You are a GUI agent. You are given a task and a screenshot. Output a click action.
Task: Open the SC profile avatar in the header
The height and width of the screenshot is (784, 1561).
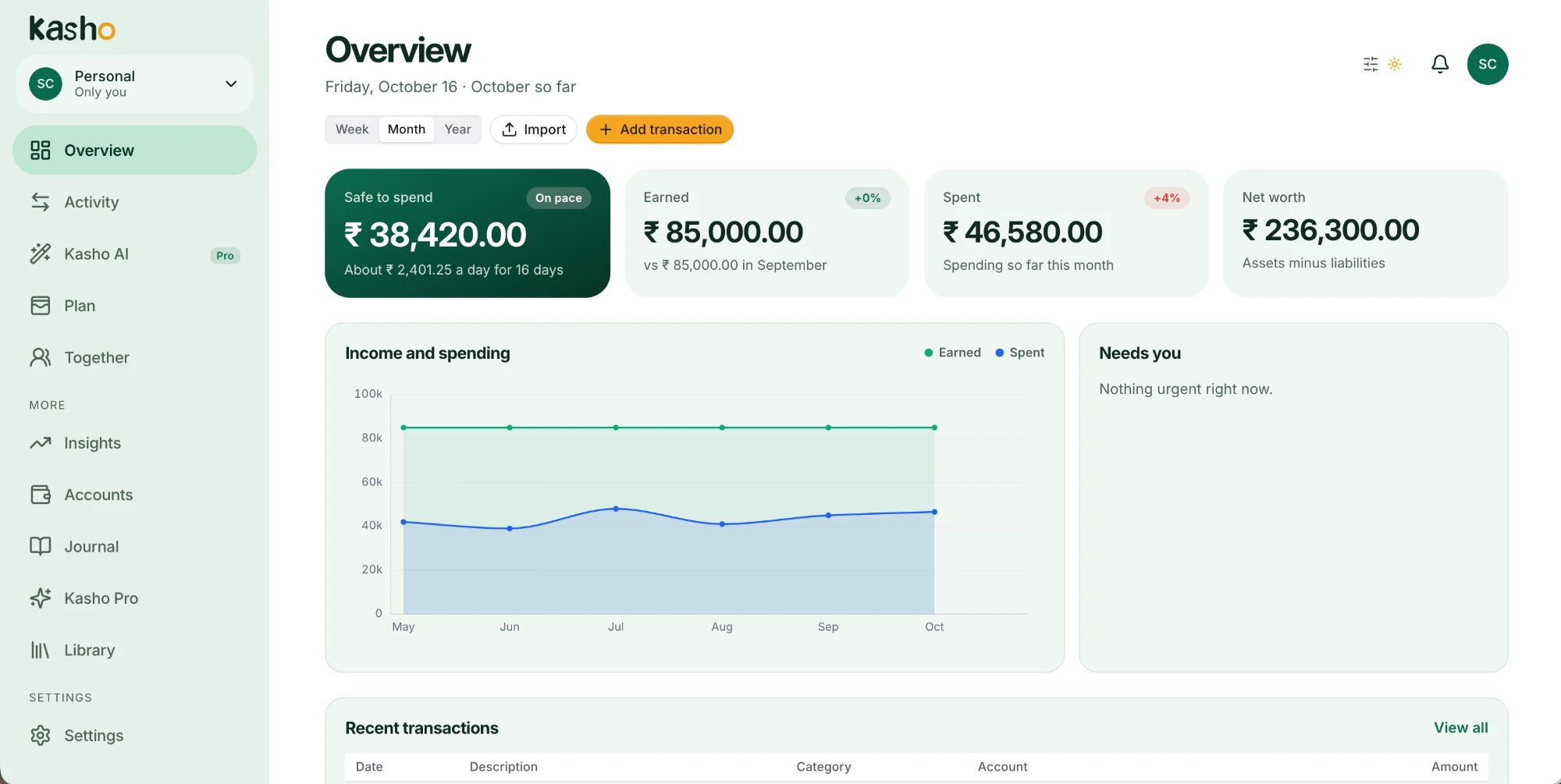(1488, 64)
